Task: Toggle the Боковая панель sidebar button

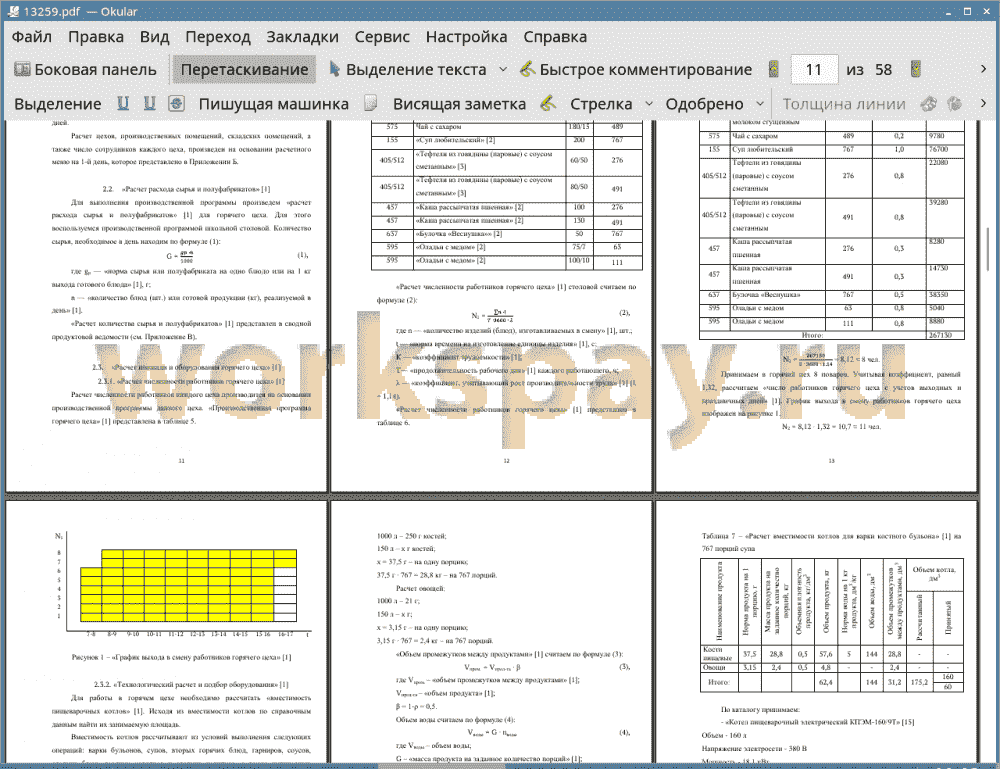Action: [85, 70]
